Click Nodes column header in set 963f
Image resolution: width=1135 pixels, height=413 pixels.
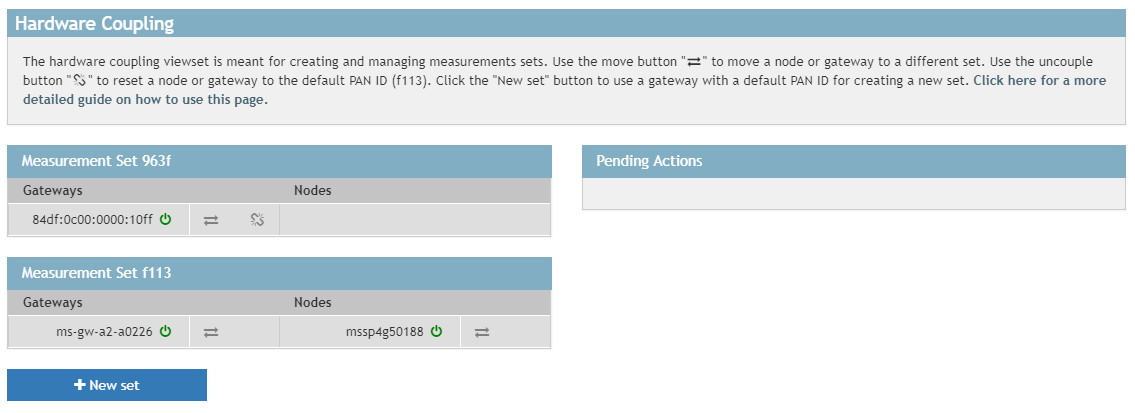[x=312, y=190]
